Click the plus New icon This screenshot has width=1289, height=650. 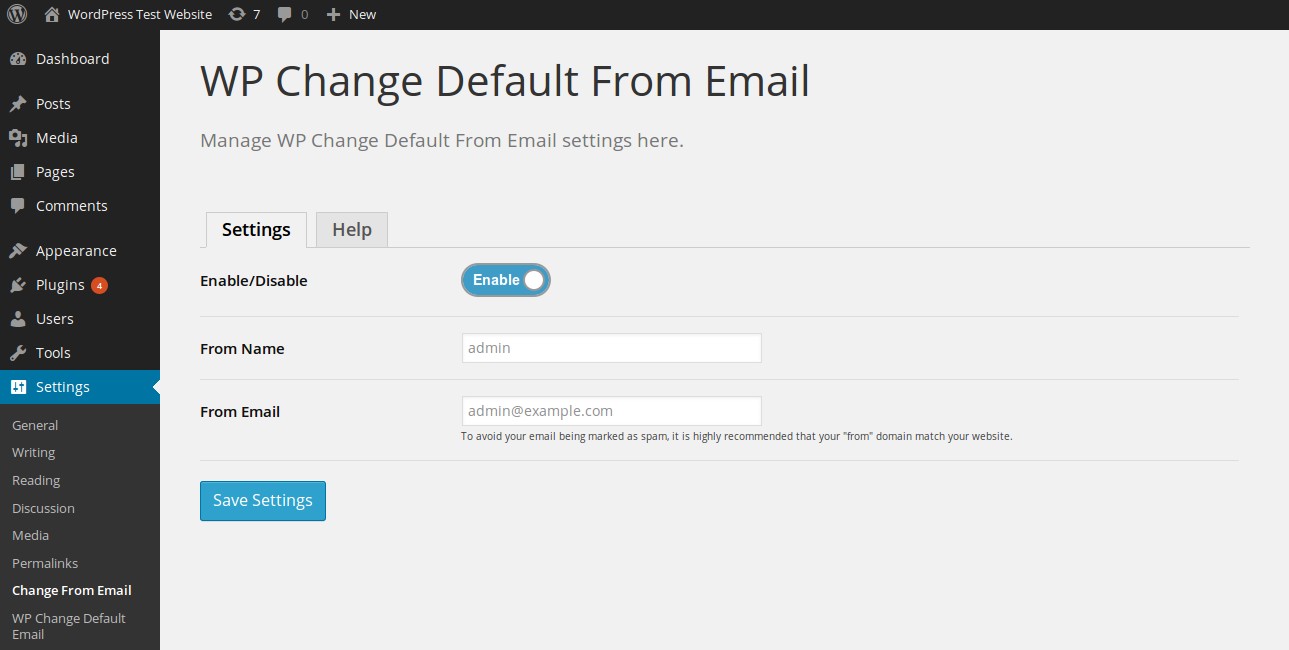334,14
